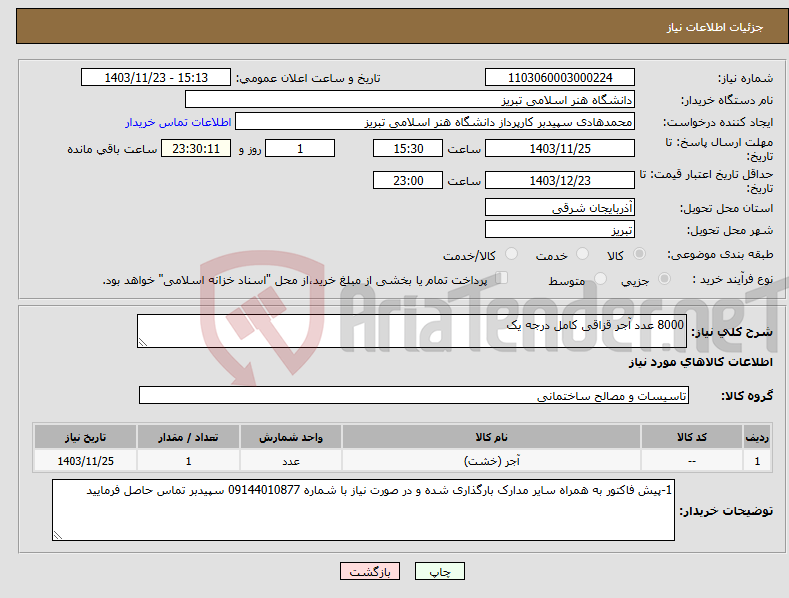Click the چاپ print button
Screen dimensions: 789x598
[439, 571]
